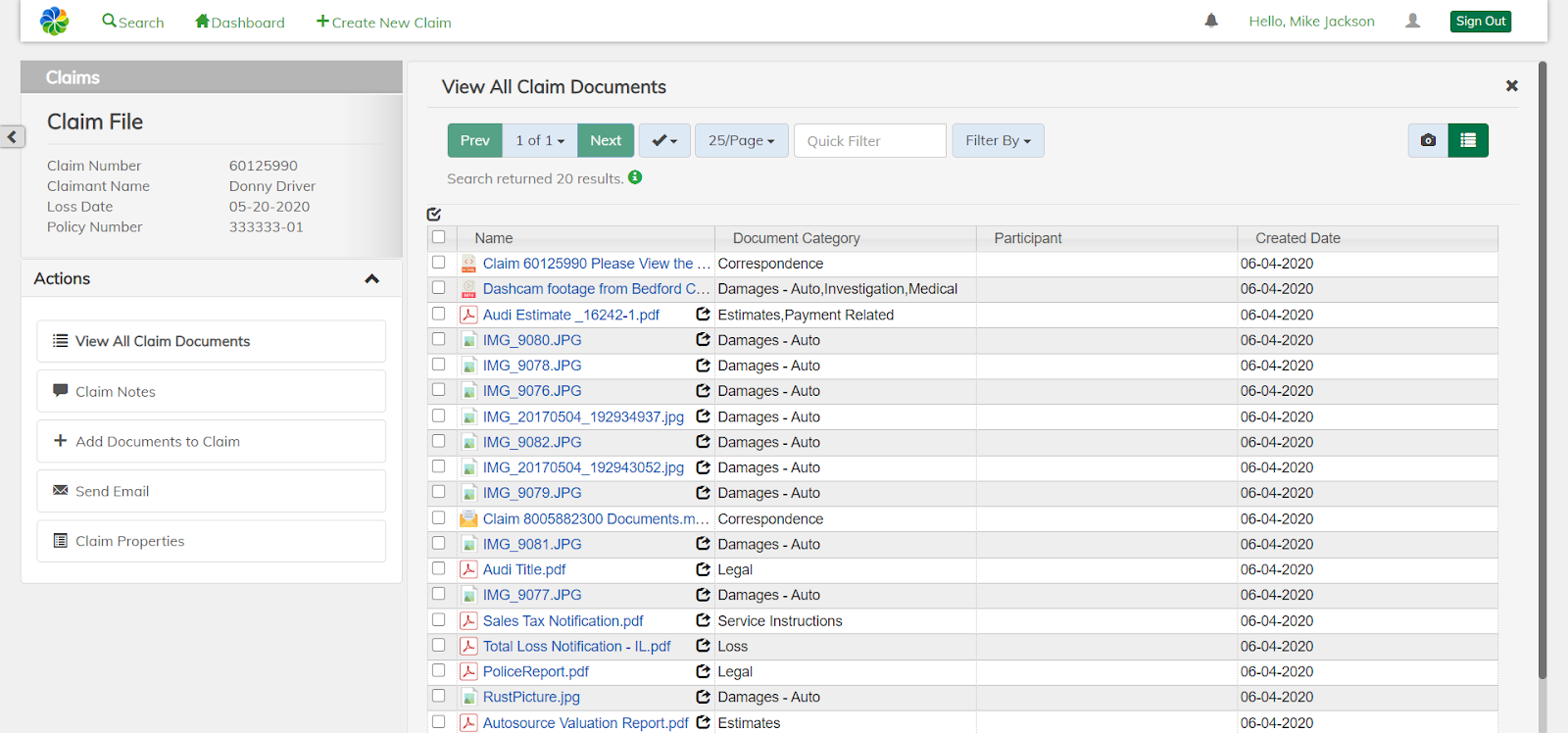Expand the Filter By dropdown
Viewport: 1568px width, 733px height.
[998, 140]
